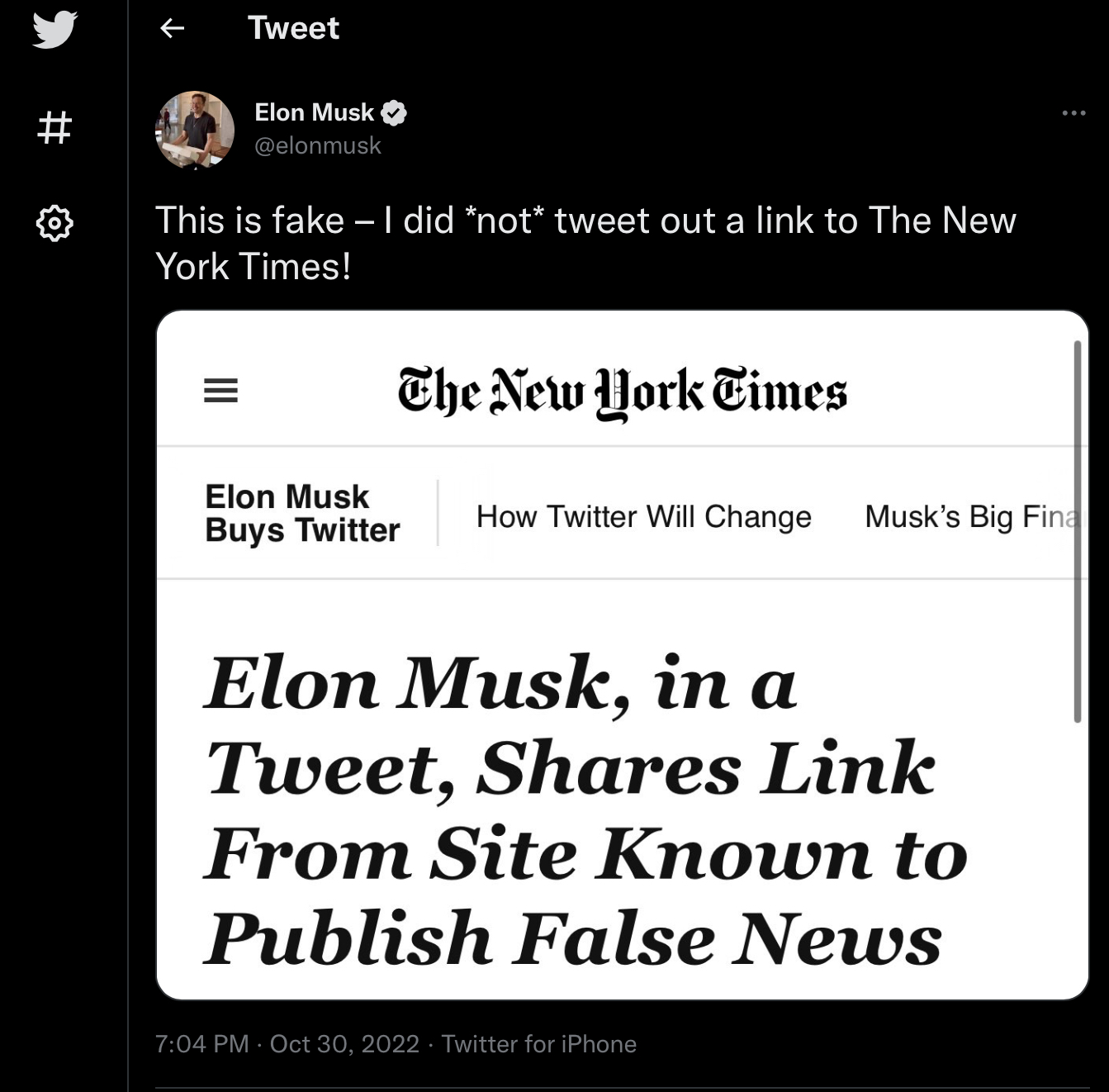The height and width of the screenshot is (1092, 1109).
Task: Open the Elon Musk display name link
Action: [x=314, y=112]
